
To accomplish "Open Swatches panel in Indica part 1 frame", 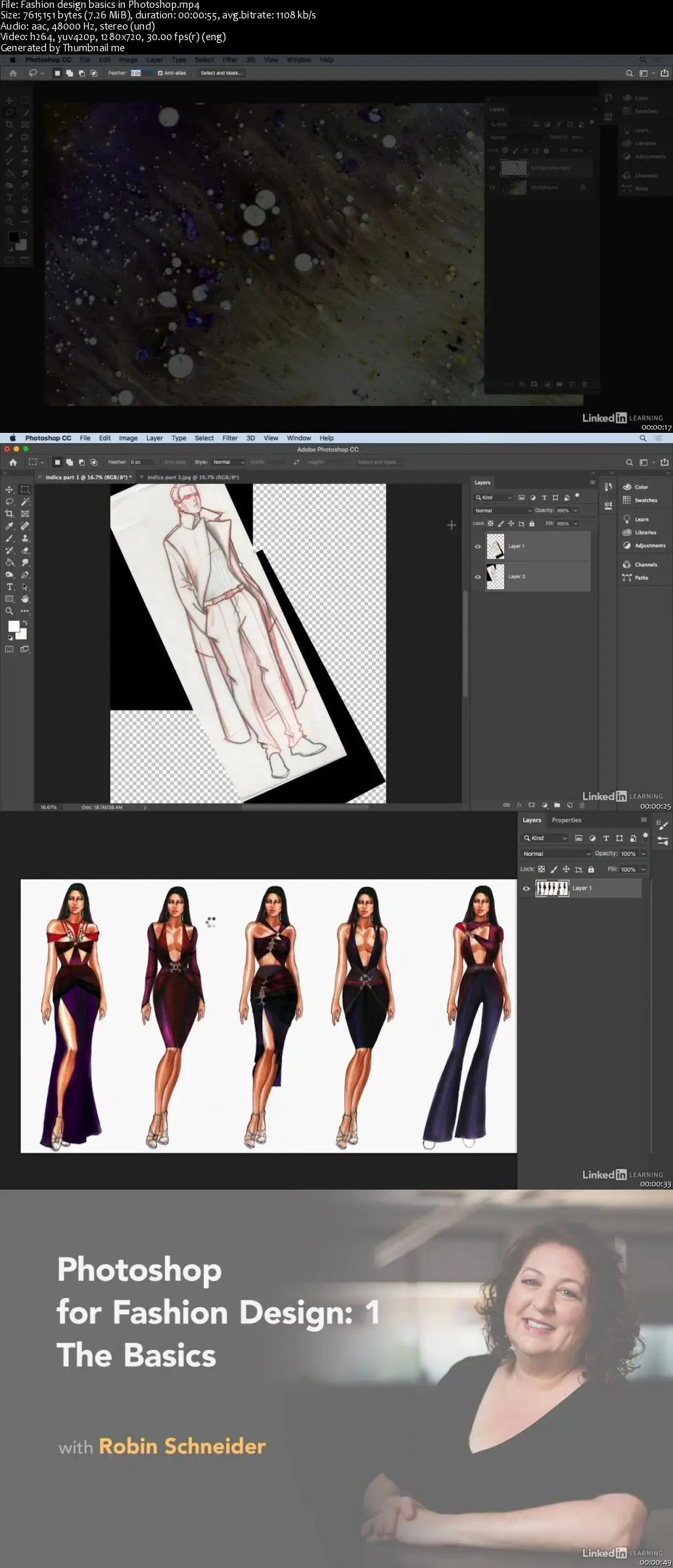I will 640,500.
